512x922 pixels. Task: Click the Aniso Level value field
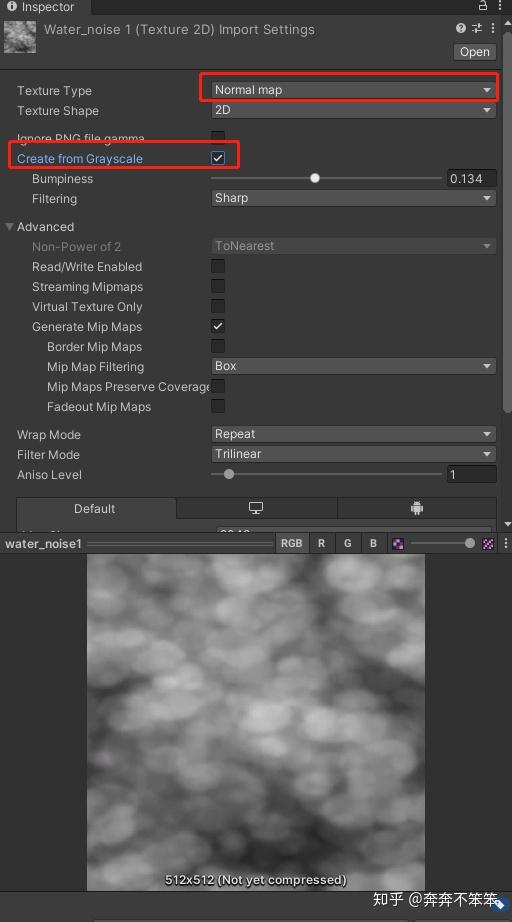[471, 475]
